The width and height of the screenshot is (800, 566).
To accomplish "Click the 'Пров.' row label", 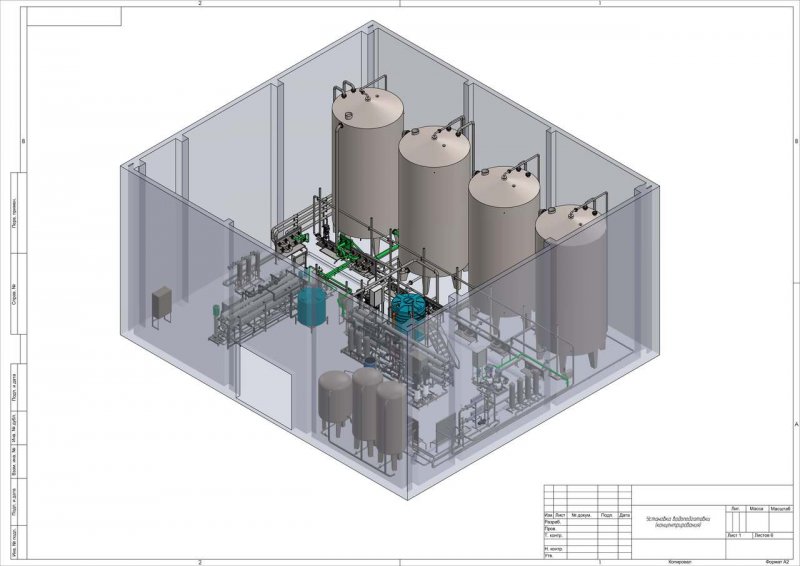I will click(551, 529).
